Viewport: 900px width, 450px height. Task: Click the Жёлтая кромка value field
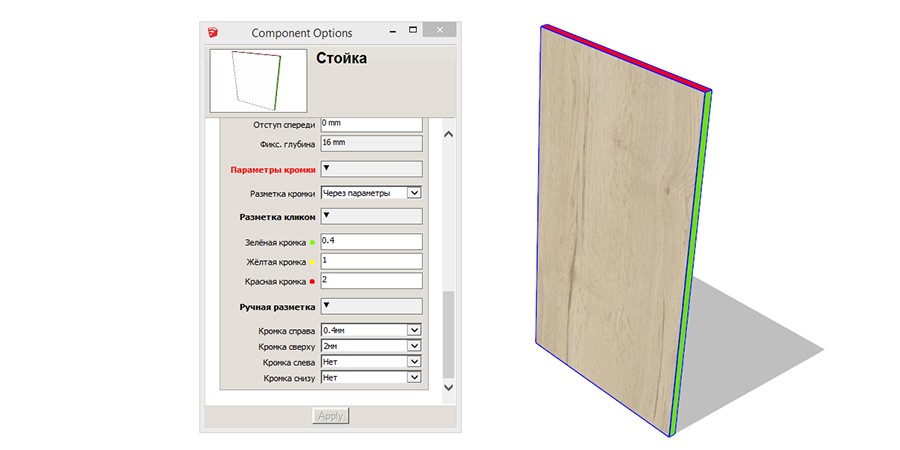[x=370, y=262]
